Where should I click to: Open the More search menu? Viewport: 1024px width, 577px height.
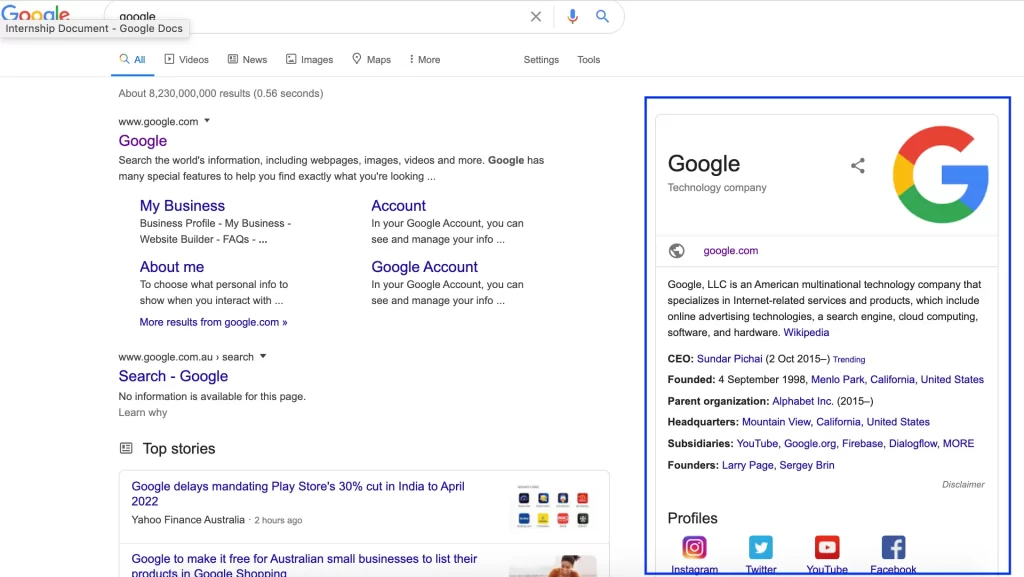point(424,59)
